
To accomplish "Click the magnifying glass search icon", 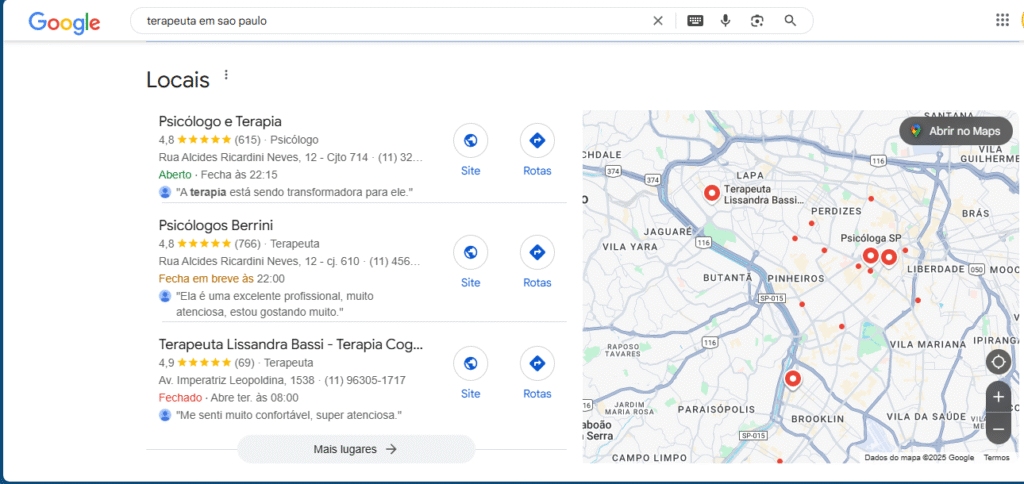I will (x=790, y=21).
